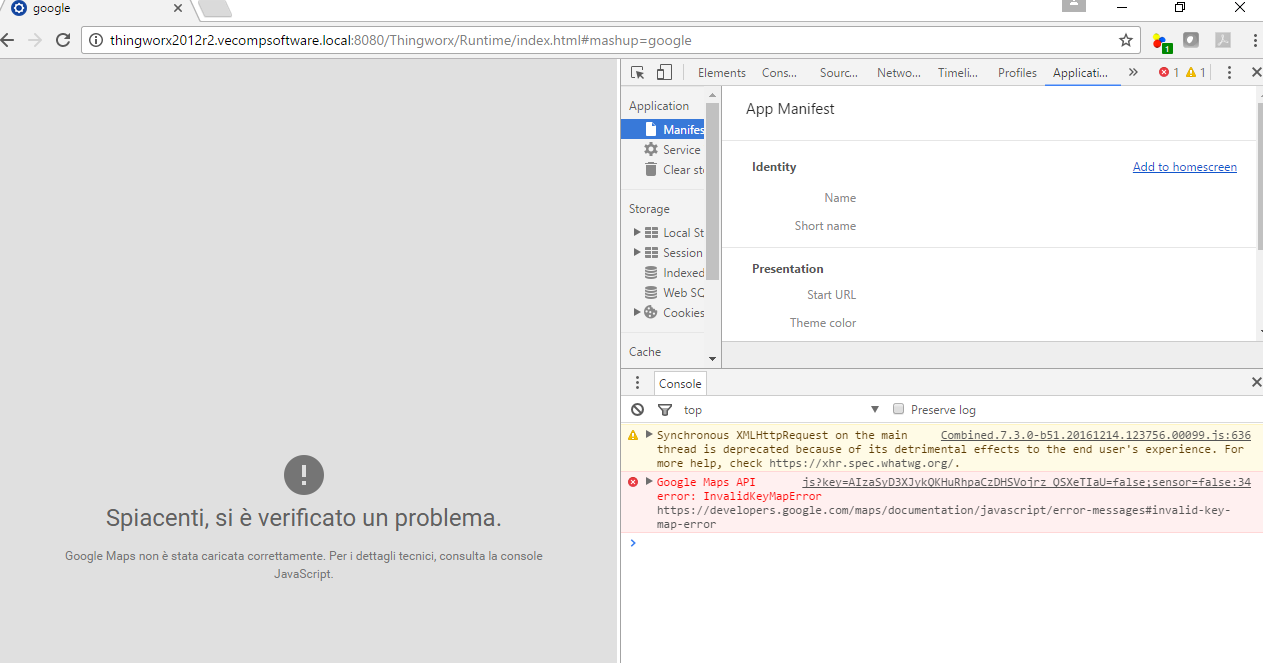Viewport: 1263px width, 663px height.
Task: Toggle the device toolbar icon
Action: [664, 72]
